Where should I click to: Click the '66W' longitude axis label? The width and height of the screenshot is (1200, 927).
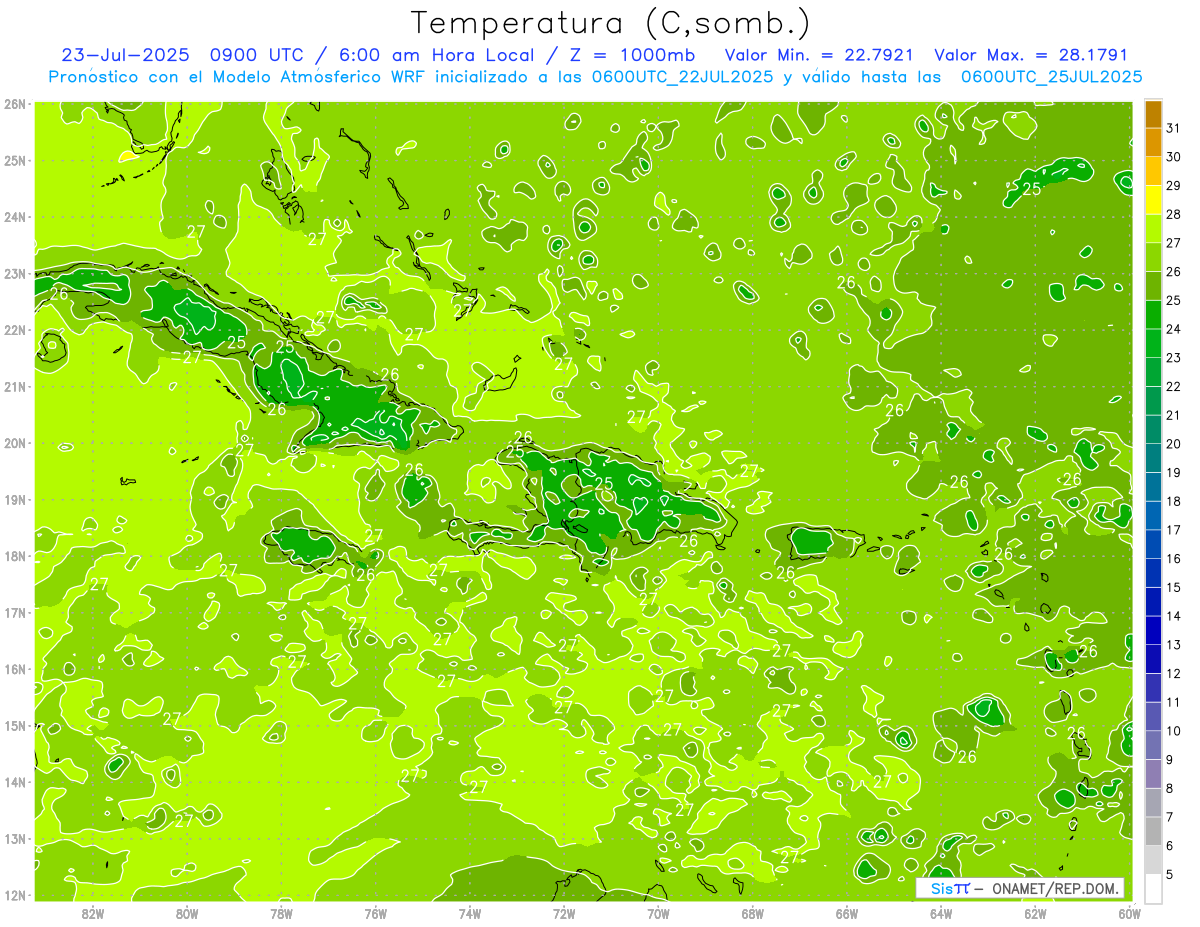tap(847, 913)
